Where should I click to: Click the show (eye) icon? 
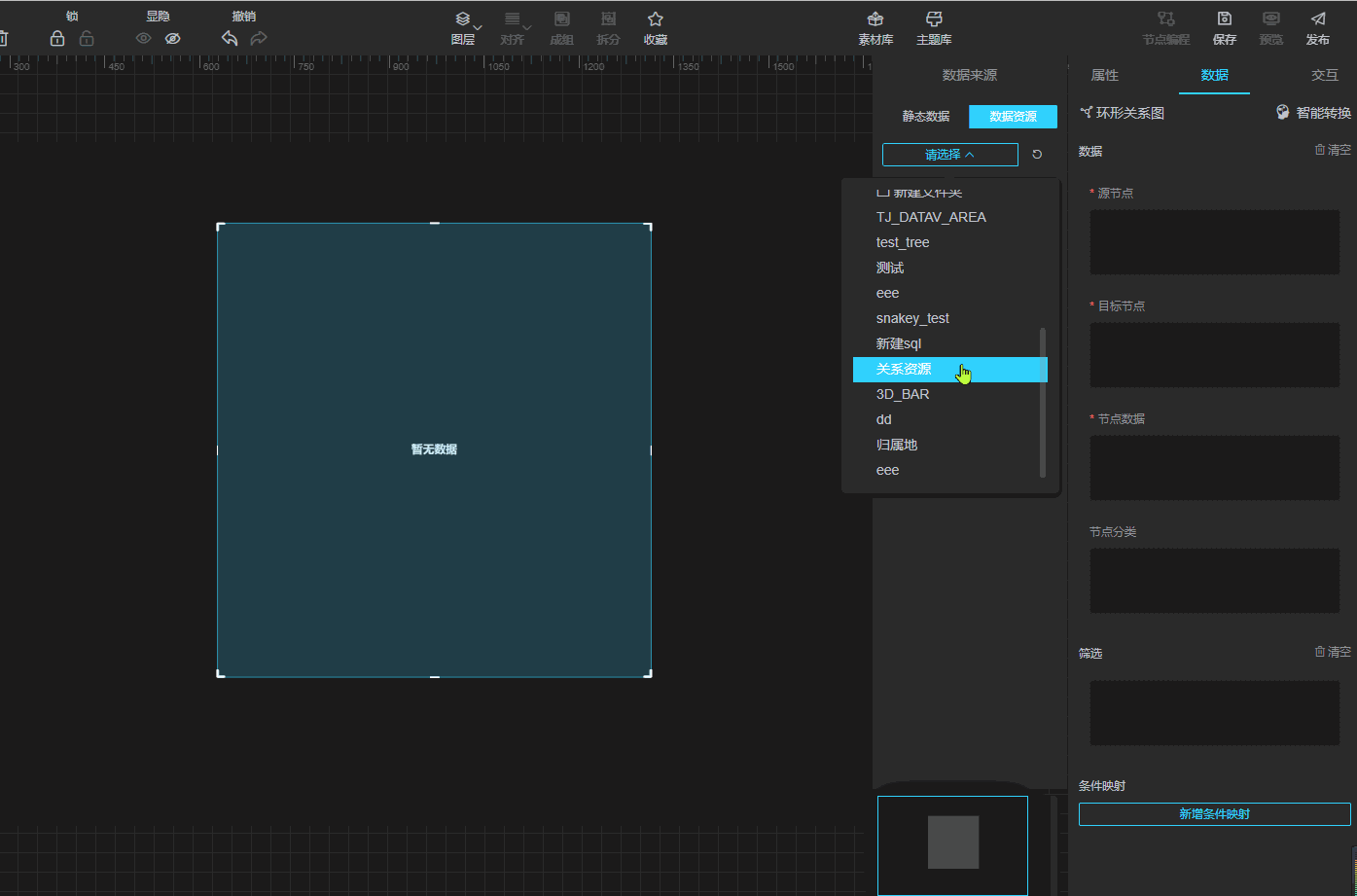[144, 38]
